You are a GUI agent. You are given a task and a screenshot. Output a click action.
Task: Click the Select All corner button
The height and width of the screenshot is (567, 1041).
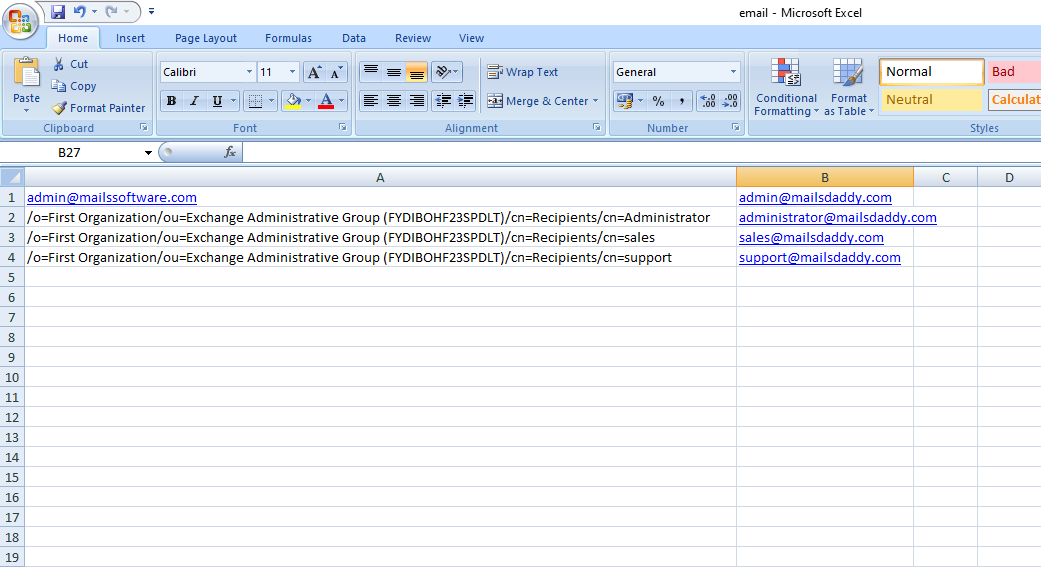coord(12,177)
